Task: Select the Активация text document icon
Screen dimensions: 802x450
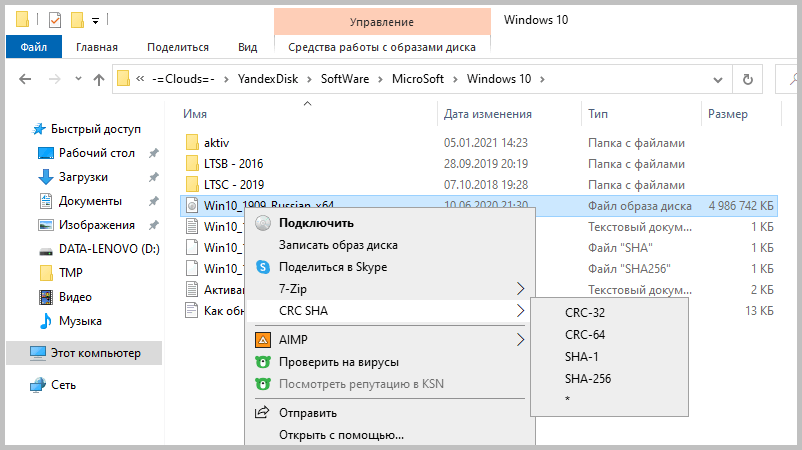Action: (x=192, y=289)
